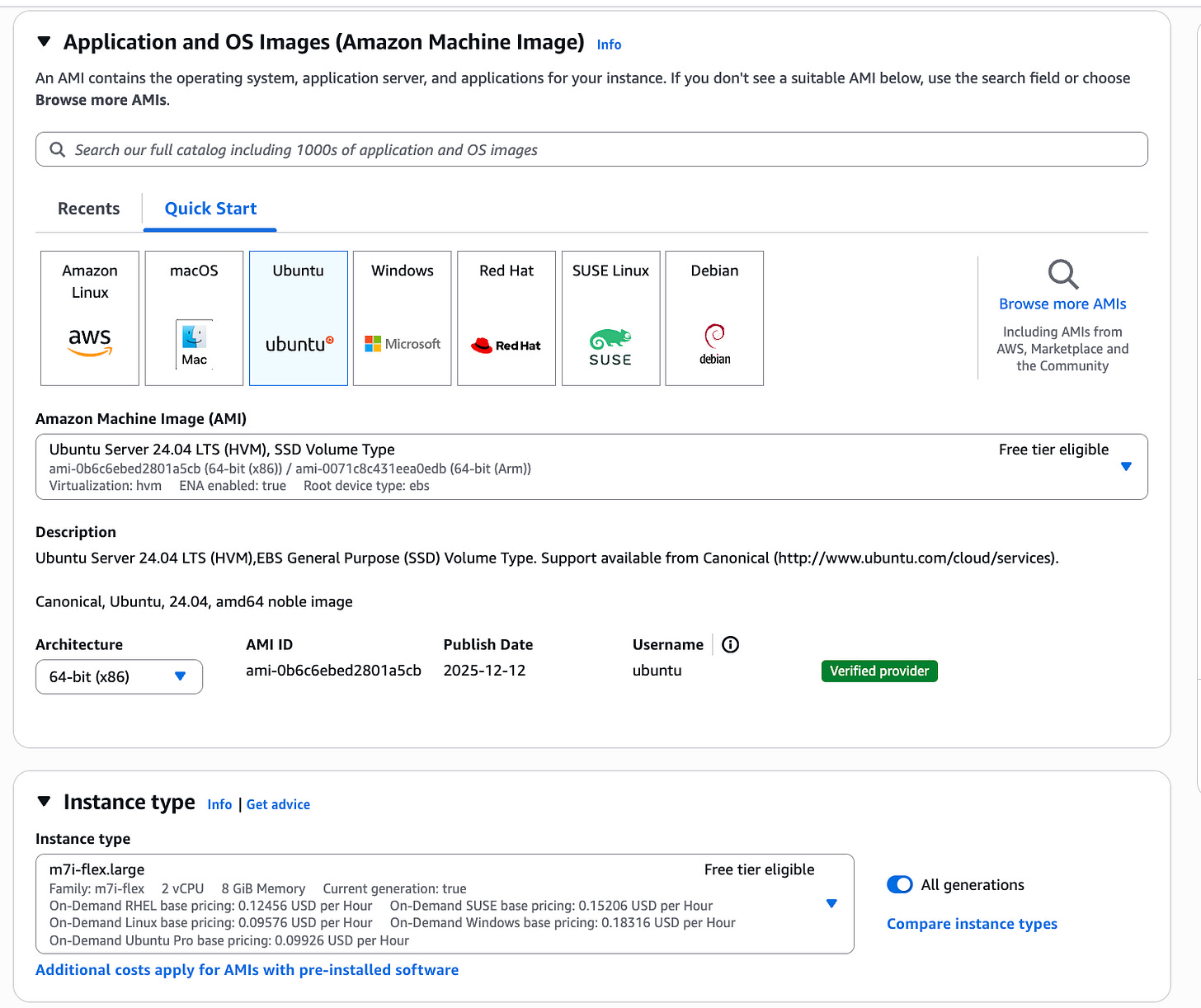Screen dimensions: 1201x1008
Task: Click the AMI catalog search field
Action: [x=591, y=149]
